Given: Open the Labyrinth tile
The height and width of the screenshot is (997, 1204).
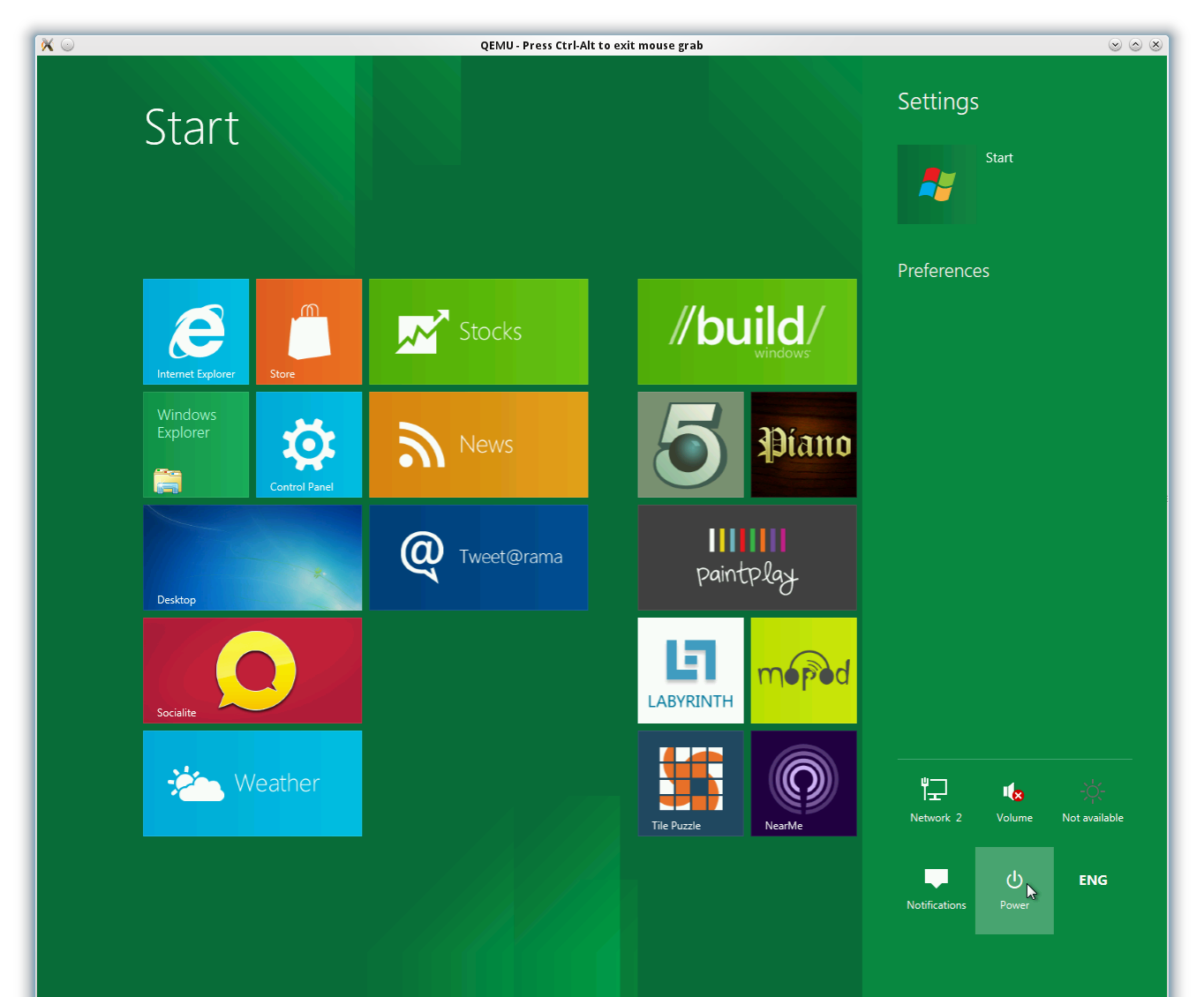Looking at the screenshot, I should [690, 671].
